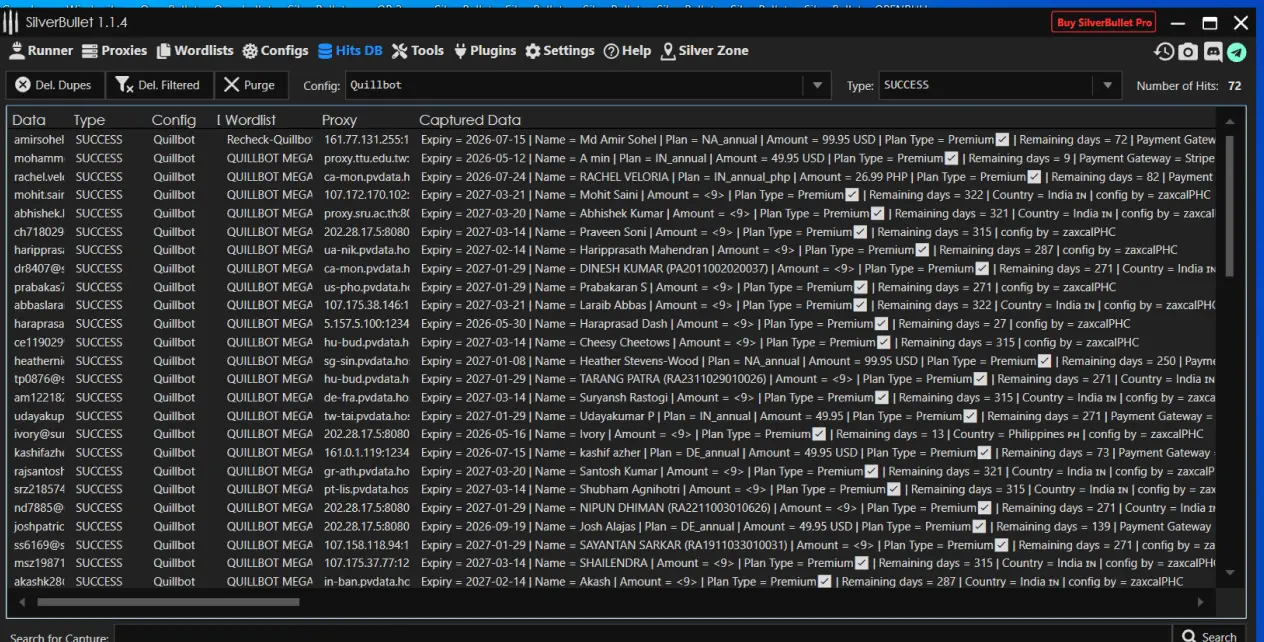The width and height of the screenshot is (1264, 642).
Task: Click the proxy cell gr-ath.pvdata.ho
Action: (x=366, y=471)
